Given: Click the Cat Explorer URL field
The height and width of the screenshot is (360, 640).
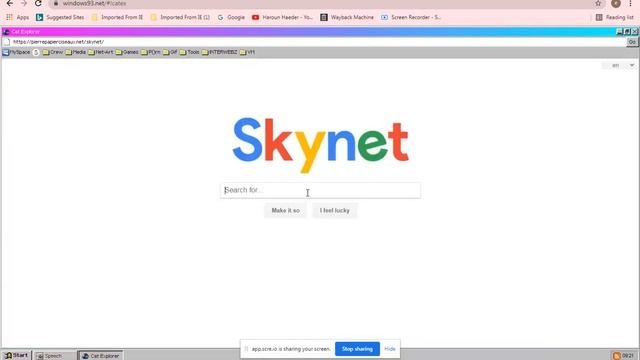Looking at the screenshot, I should coord(318,42).
